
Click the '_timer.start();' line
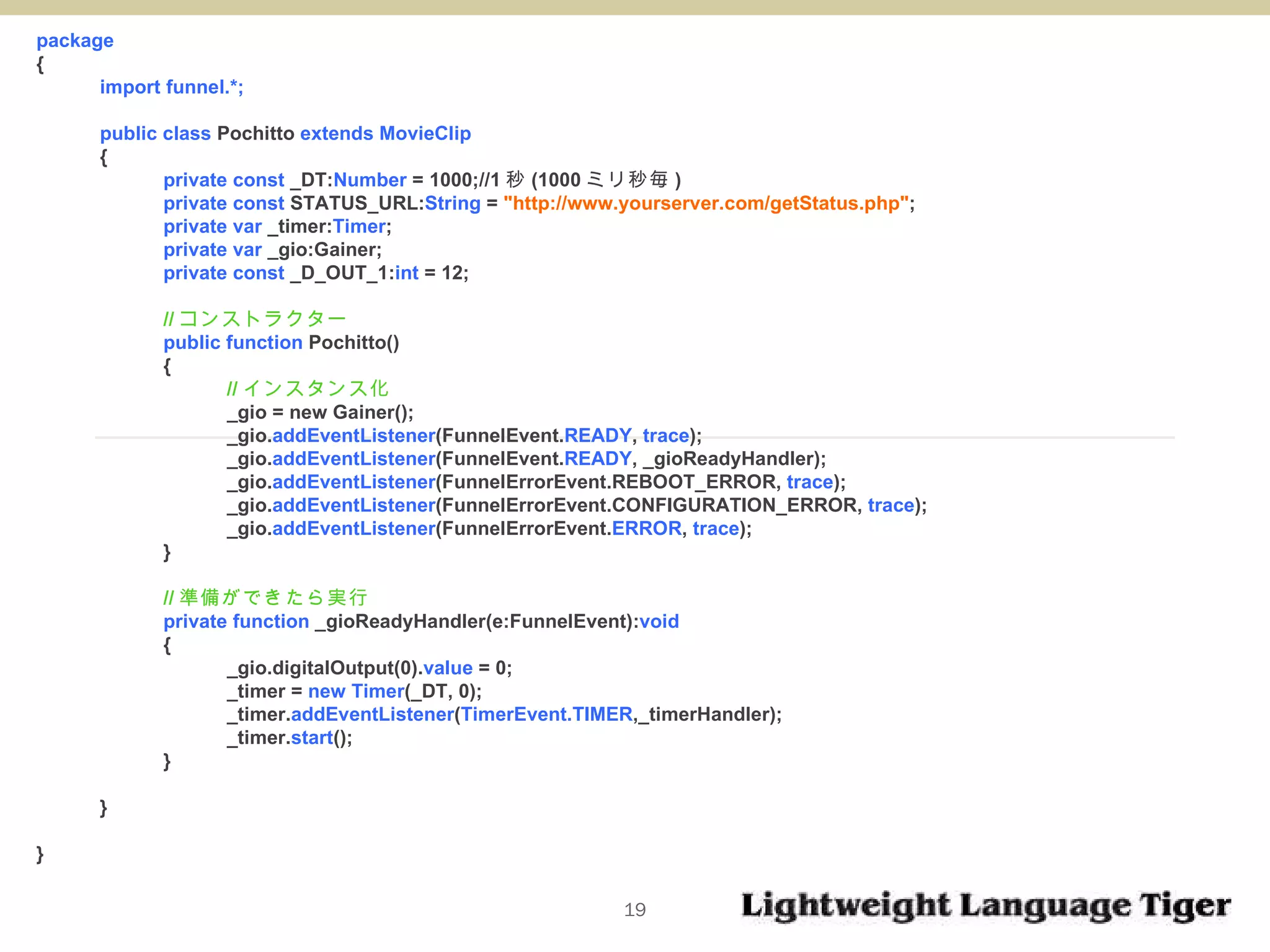290,738
